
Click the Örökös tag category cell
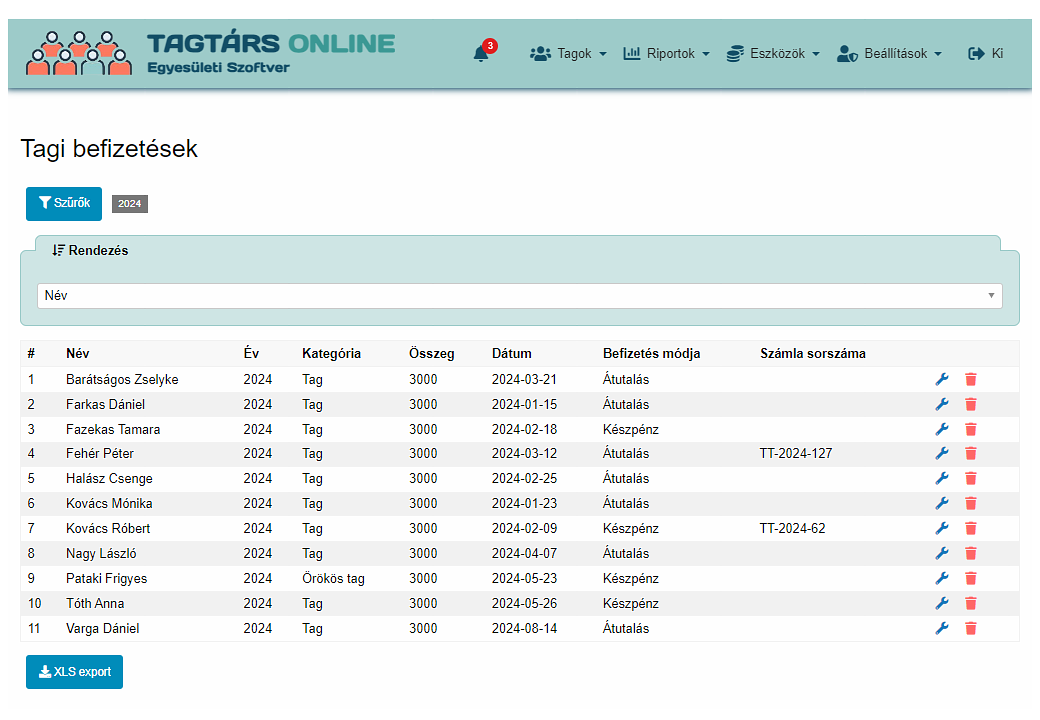[x=333, y=578]
